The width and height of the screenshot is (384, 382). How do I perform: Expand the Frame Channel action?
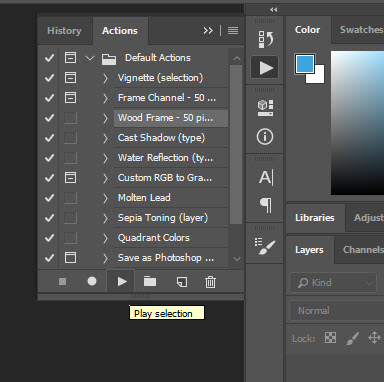(x=105, y=98)
